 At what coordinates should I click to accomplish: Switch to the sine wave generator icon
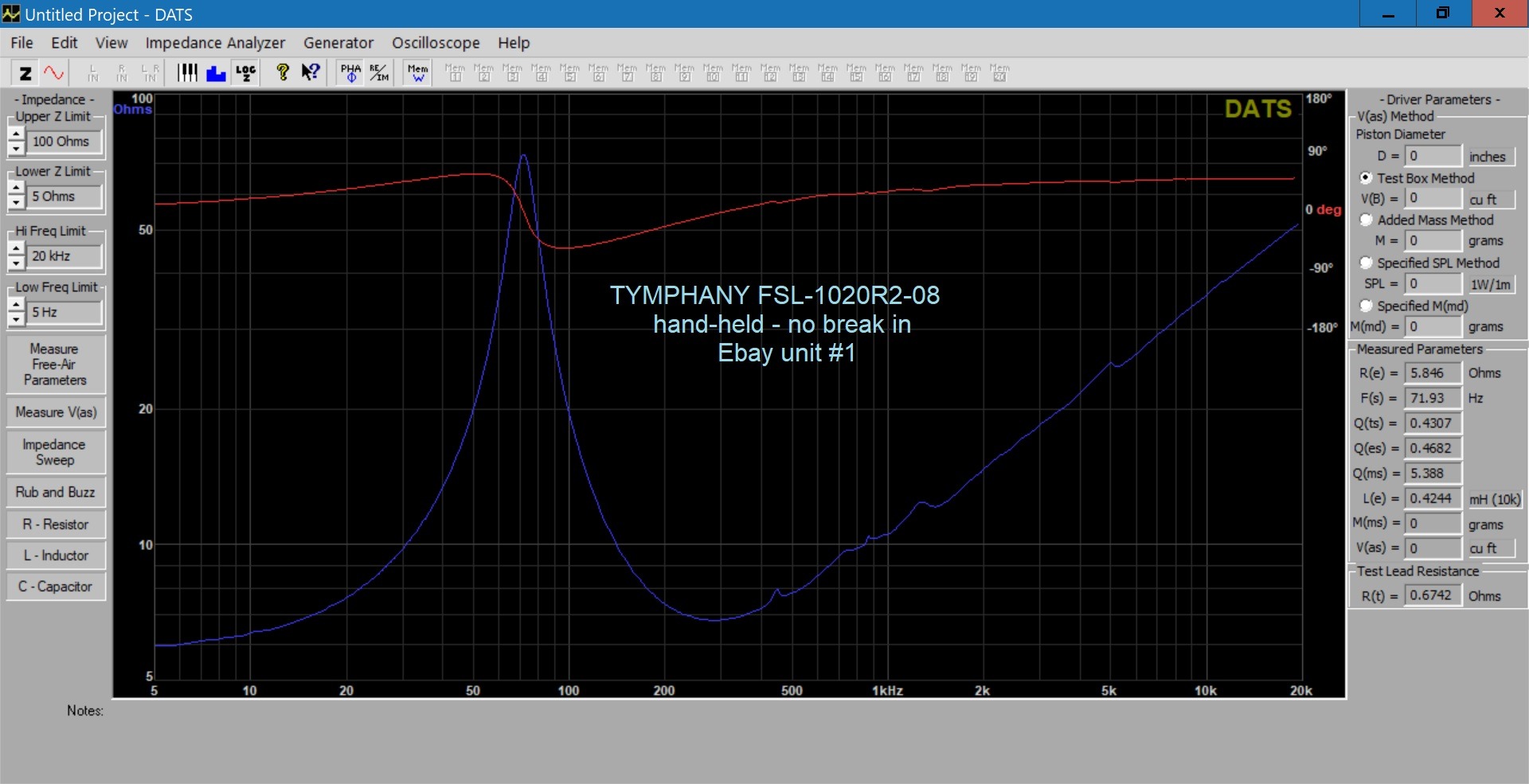pos(54,73)
